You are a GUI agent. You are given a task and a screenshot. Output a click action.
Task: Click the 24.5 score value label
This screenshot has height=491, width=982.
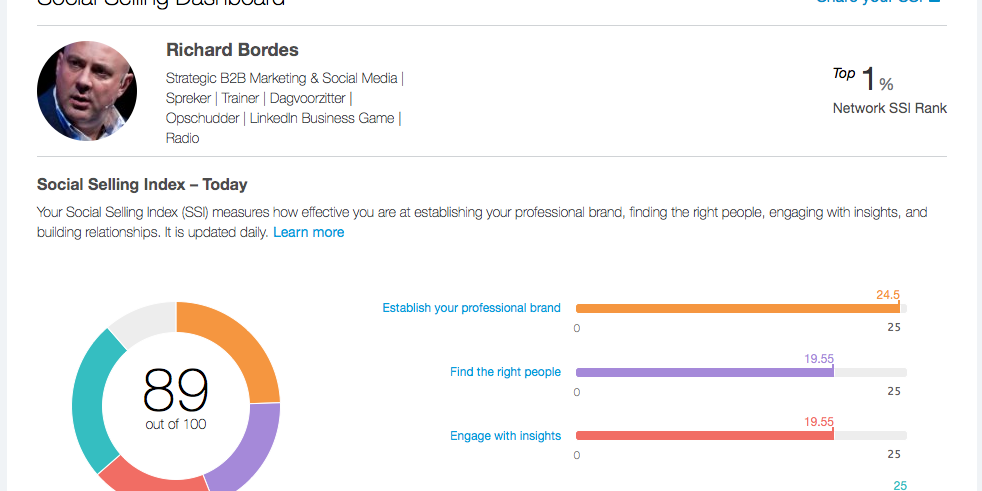[888, 295]
